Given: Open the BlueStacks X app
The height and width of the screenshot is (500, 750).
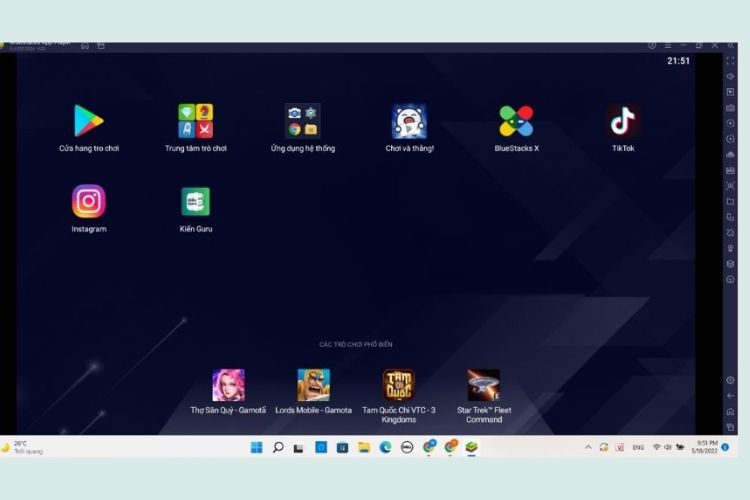Looking at the screenshot, I should pos(516,121).
